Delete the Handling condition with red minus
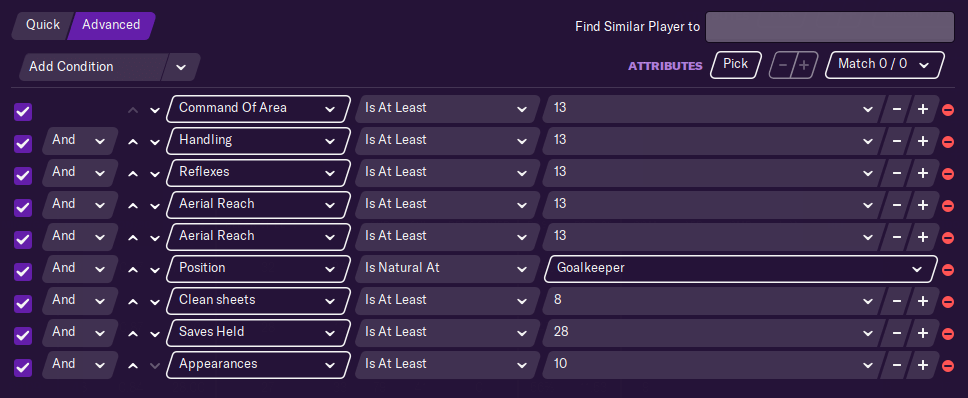This screenshot has width=968, height=398. [948, 142]
